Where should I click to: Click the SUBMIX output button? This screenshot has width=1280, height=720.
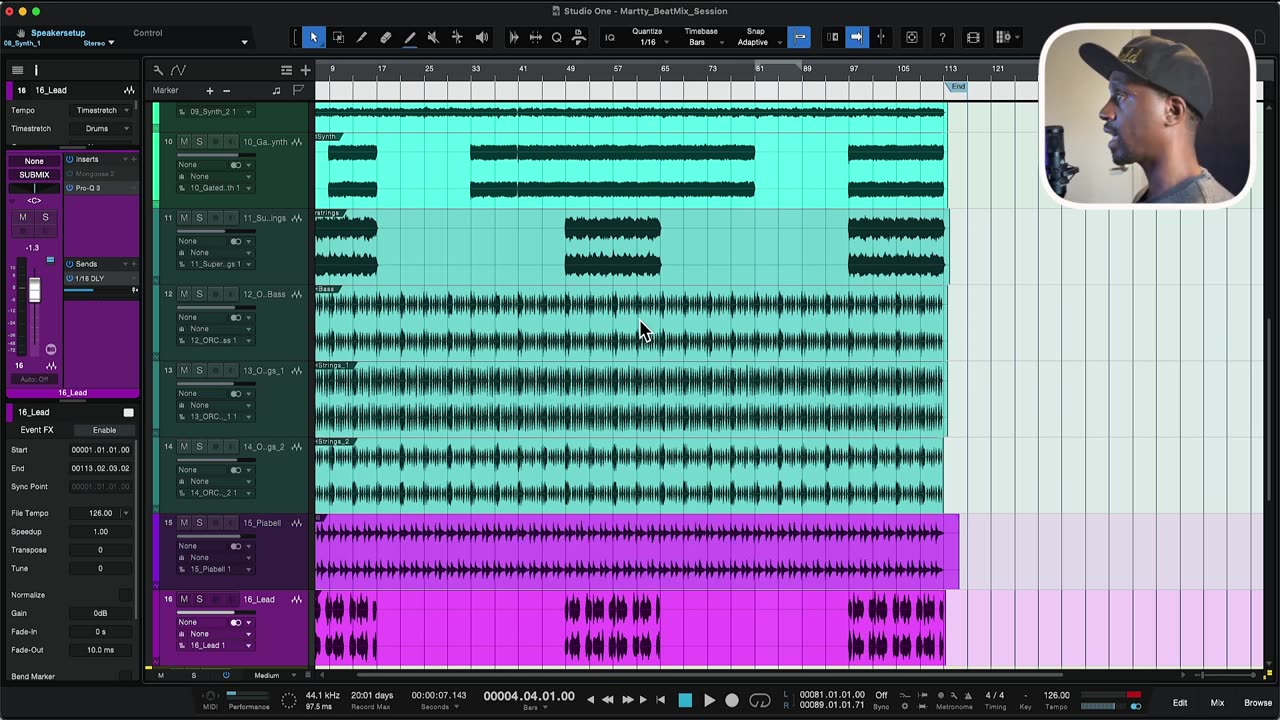click(34, 175)
